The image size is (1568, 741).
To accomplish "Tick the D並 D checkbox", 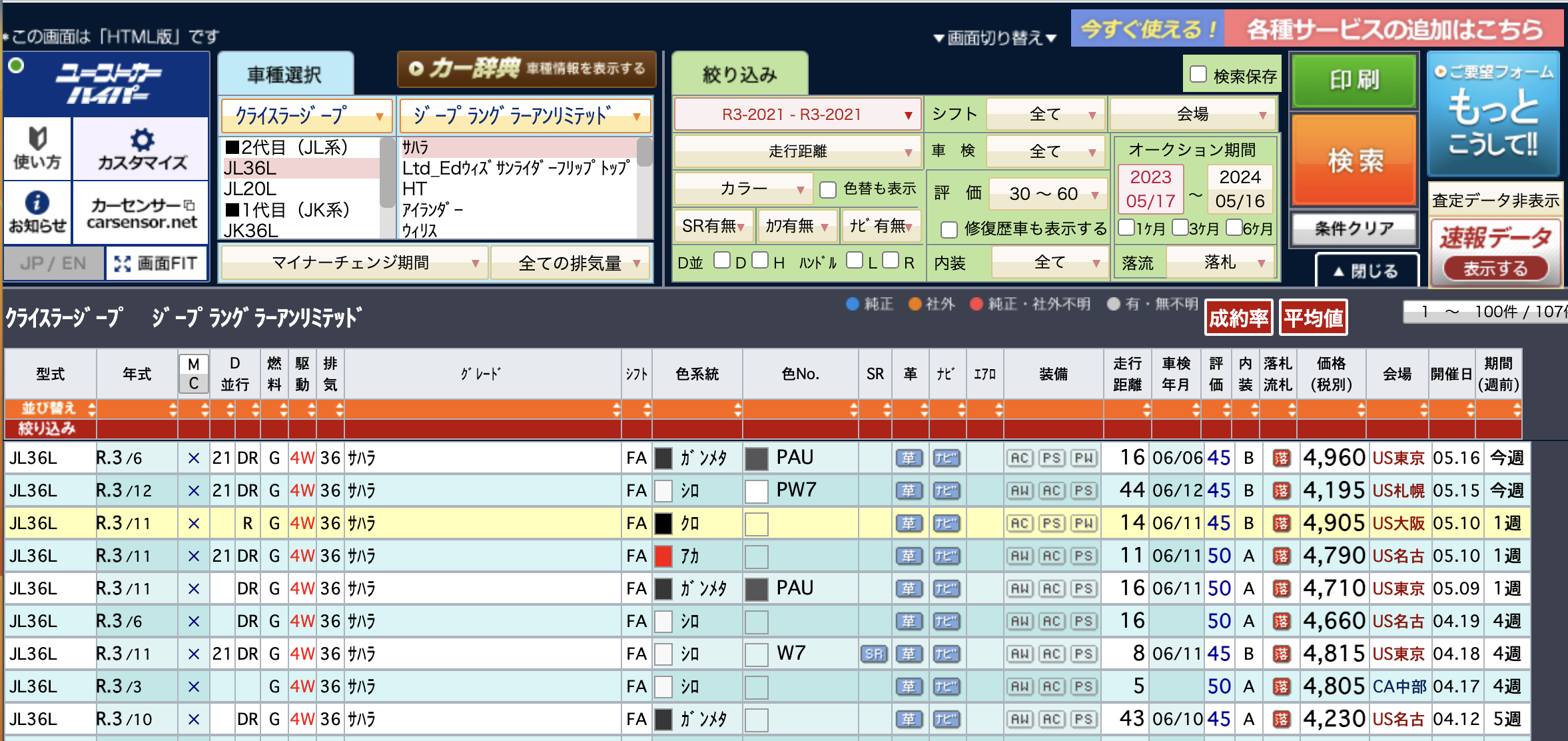I will (x=722, y=260).
